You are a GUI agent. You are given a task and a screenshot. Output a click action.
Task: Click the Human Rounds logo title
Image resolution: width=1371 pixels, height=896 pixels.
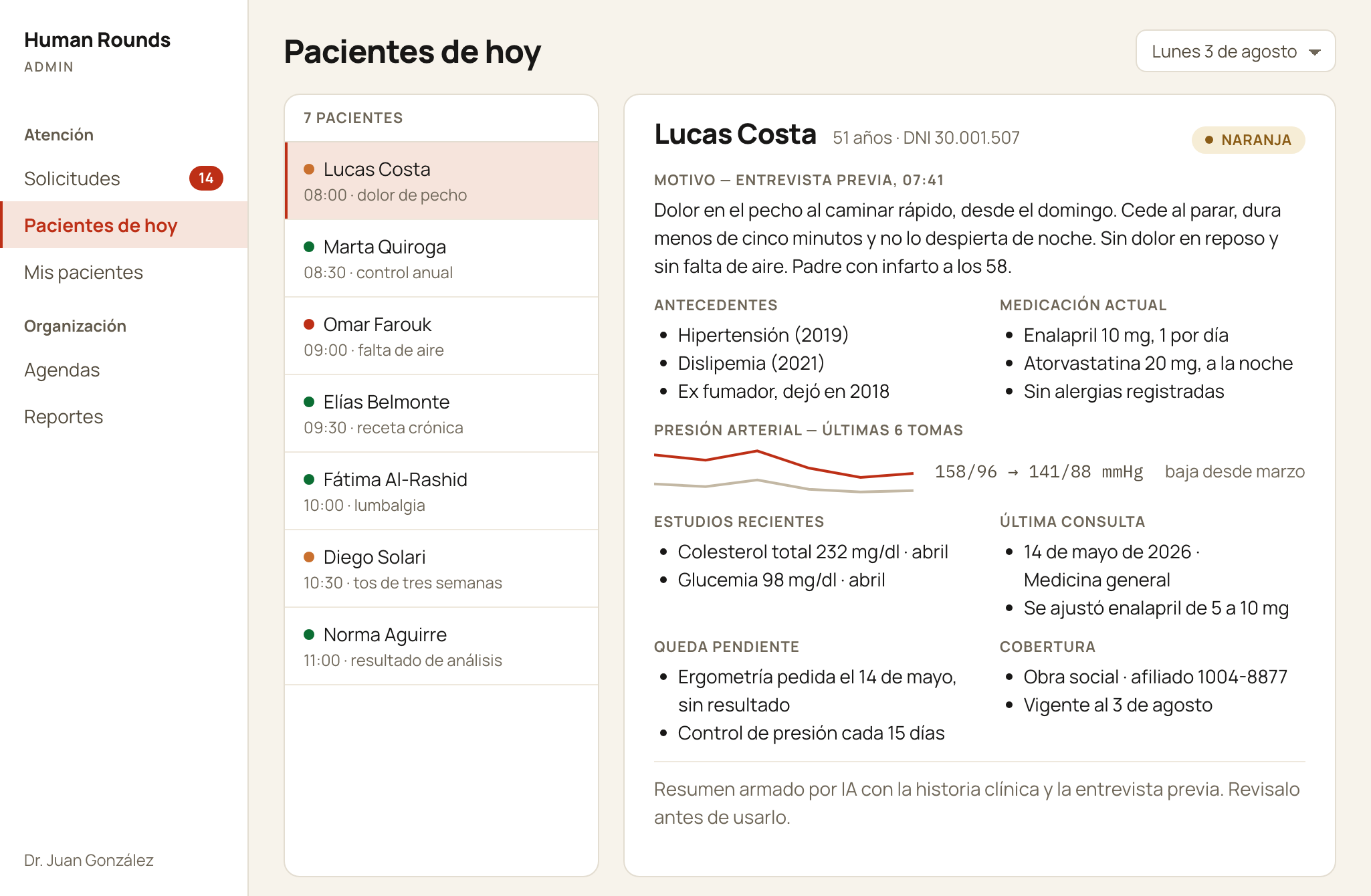click(97, 40)
